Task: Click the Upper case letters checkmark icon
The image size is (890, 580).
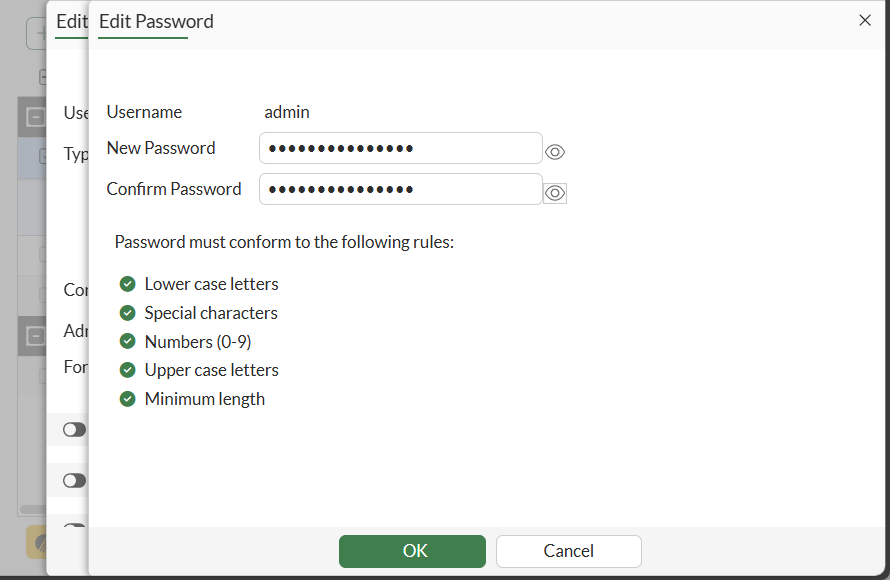Action: pyautogui.click(x=127, y=370)
